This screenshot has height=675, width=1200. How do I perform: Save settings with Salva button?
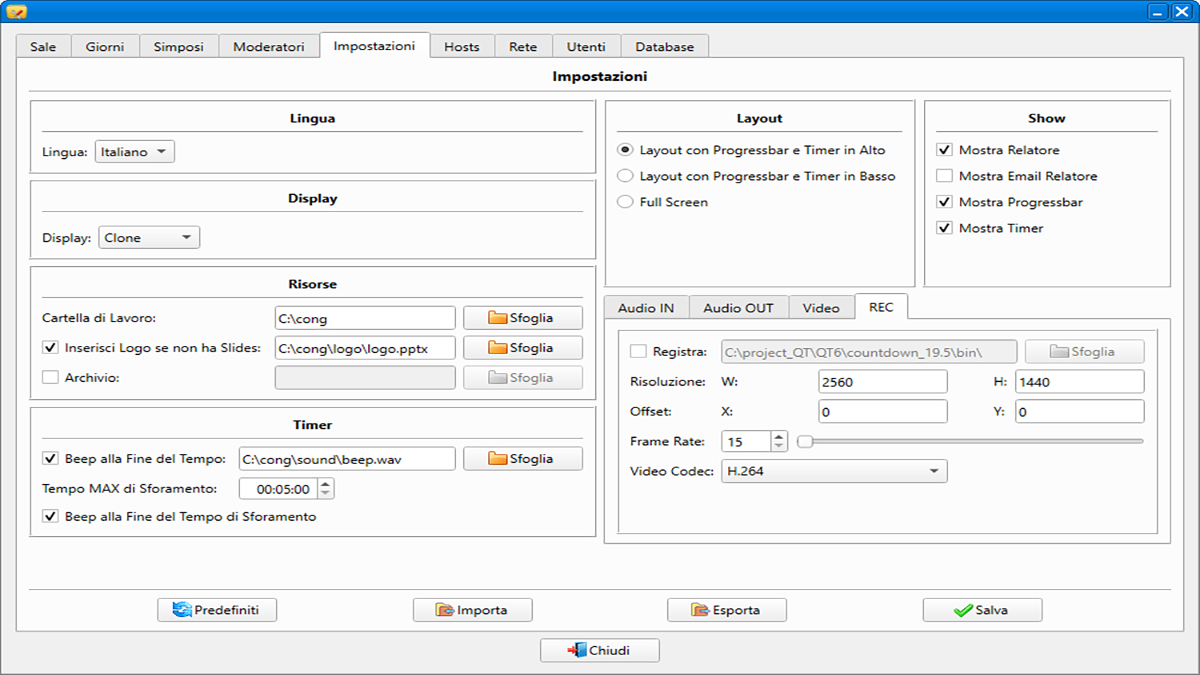coord(983,610)
